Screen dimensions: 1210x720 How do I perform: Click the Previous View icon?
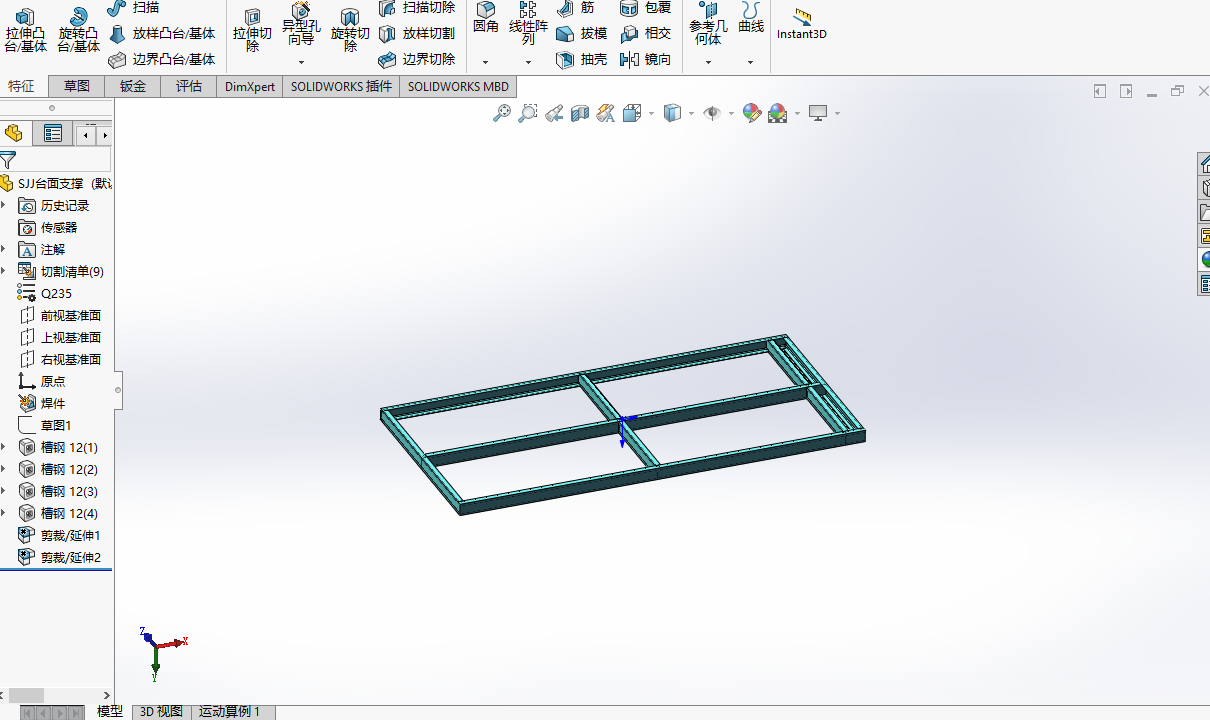[x=554, y=114]
